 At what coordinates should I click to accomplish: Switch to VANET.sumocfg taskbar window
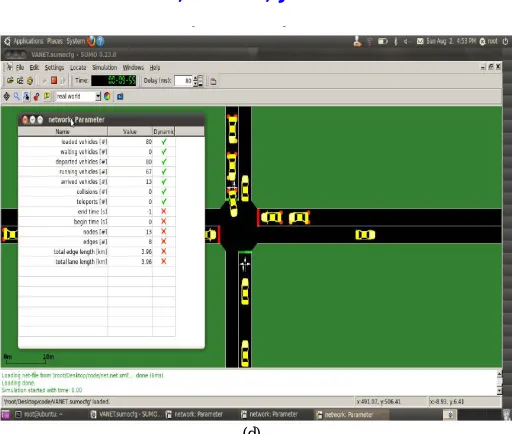126,414
